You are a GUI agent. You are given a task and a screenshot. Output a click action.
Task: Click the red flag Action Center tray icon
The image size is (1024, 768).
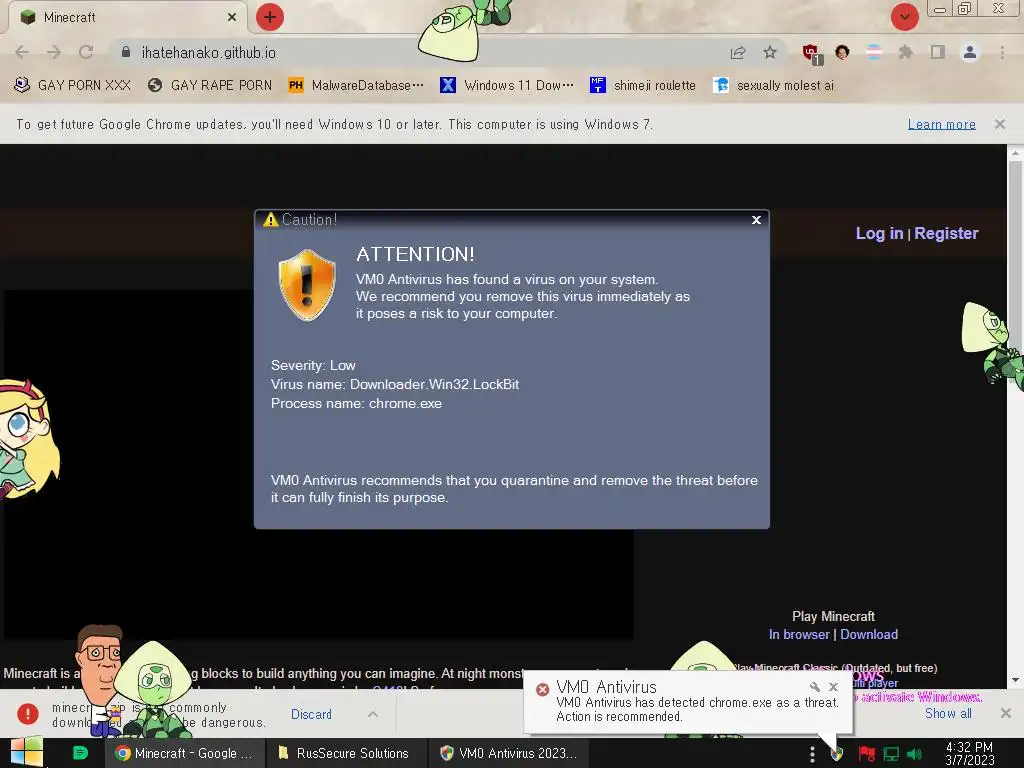click(x=867, y=754)
